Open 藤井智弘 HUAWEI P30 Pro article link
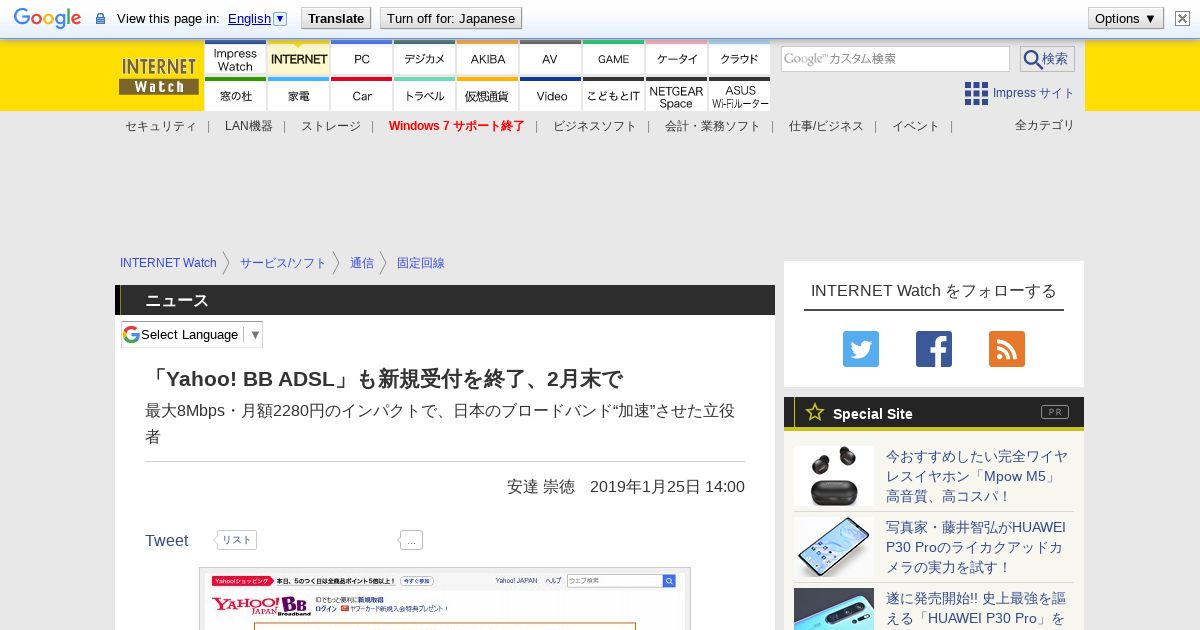Image resolution: width=1200 pixels, height=630 pixels. coord(976,547)
